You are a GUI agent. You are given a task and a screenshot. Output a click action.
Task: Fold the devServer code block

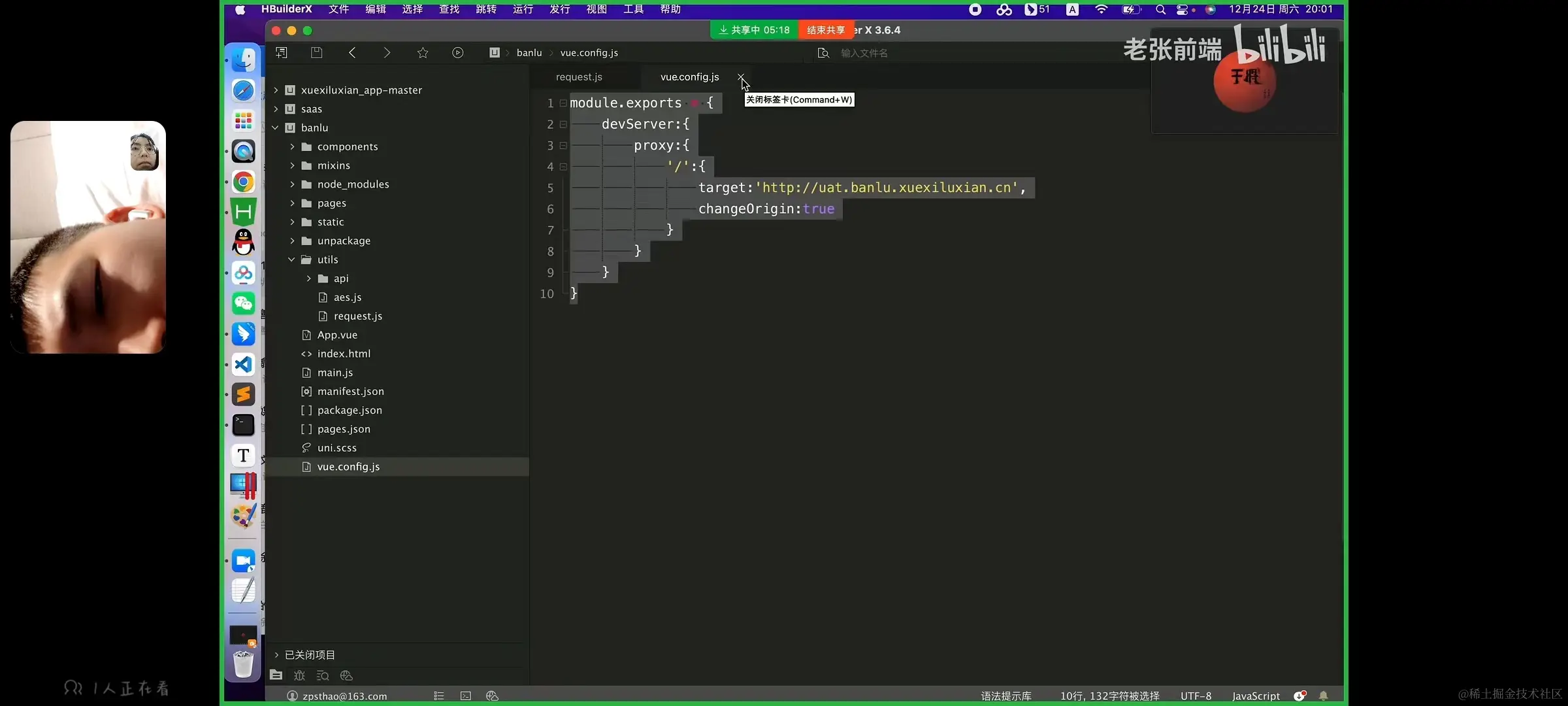[563, 124]
